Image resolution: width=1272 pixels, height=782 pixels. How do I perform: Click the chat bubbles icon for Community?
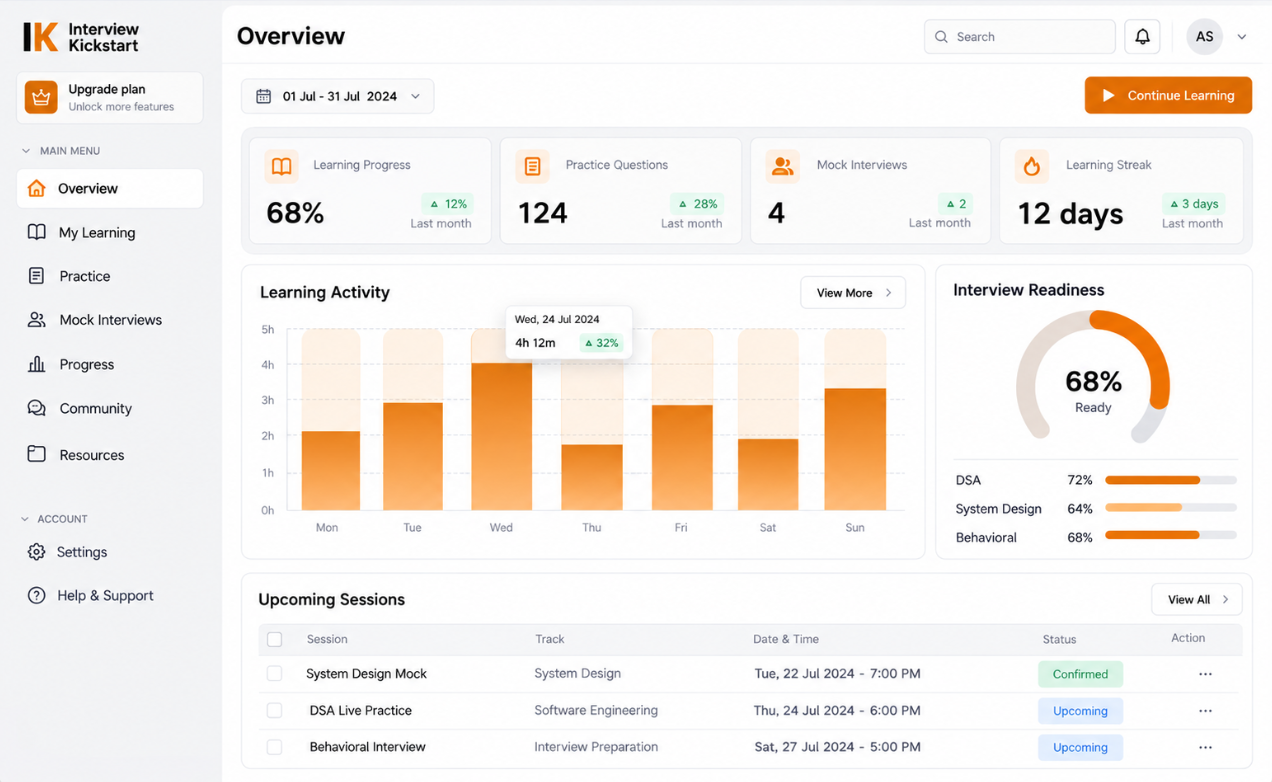37,408
